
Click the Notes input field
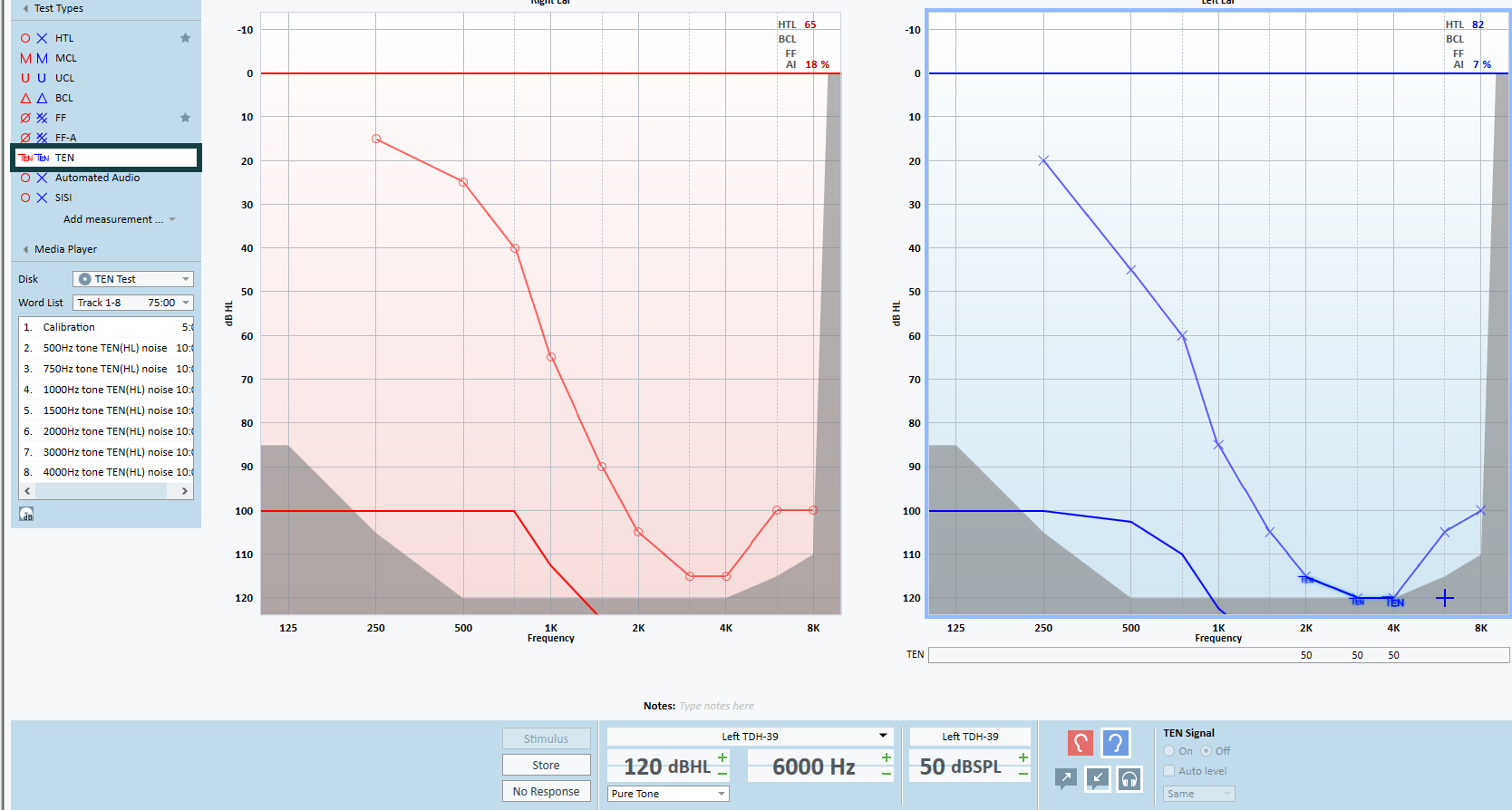click(716, 706)
